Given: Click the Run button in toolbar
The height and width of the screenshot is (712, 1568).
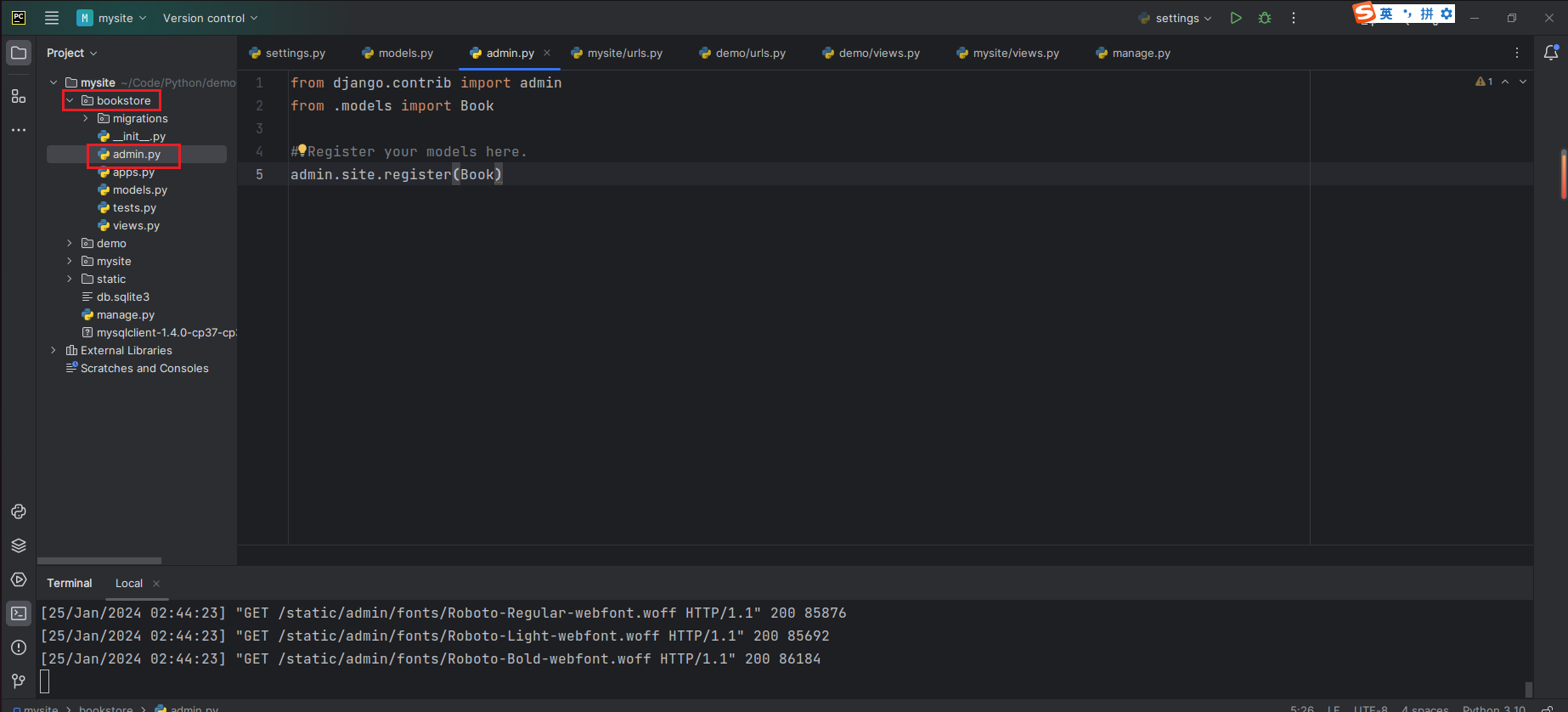Looking at the screenshot, I should [x=1236, y=18].
